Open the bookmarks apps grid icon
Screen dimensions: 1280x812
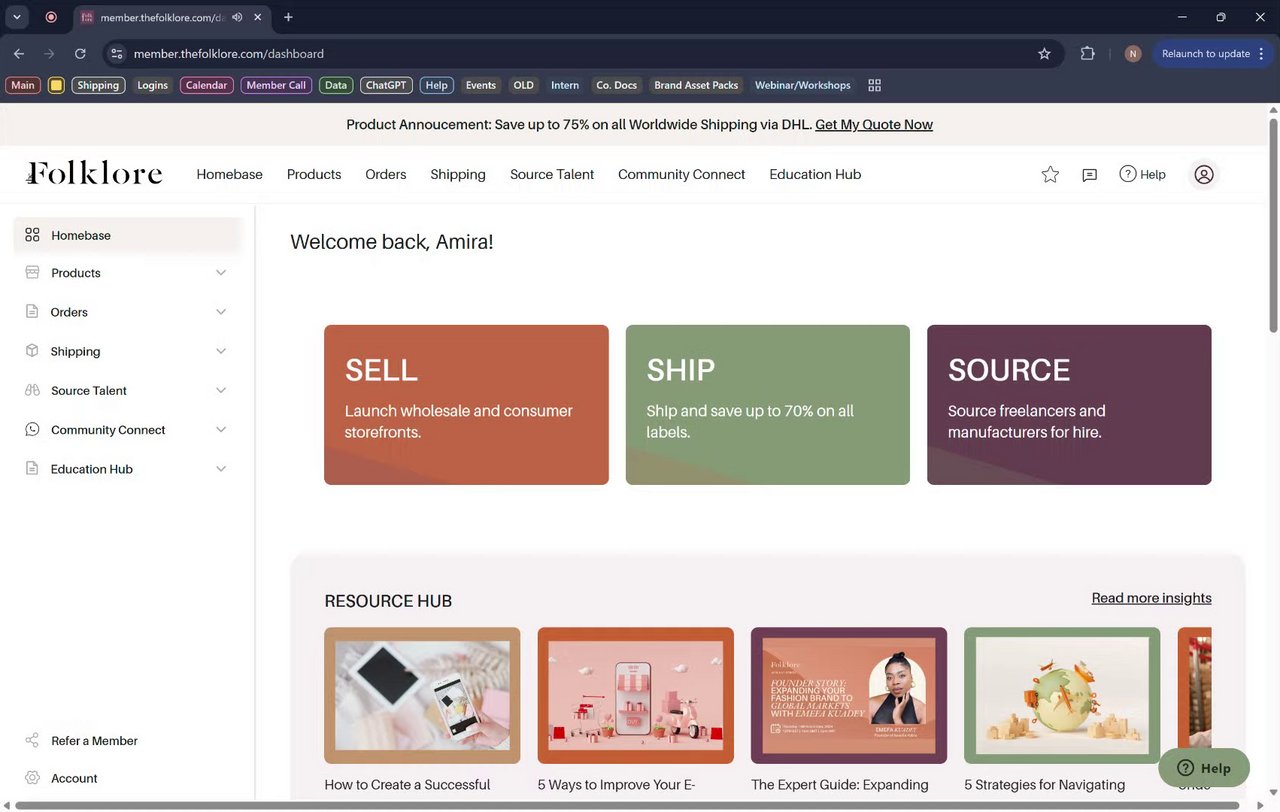874,85
